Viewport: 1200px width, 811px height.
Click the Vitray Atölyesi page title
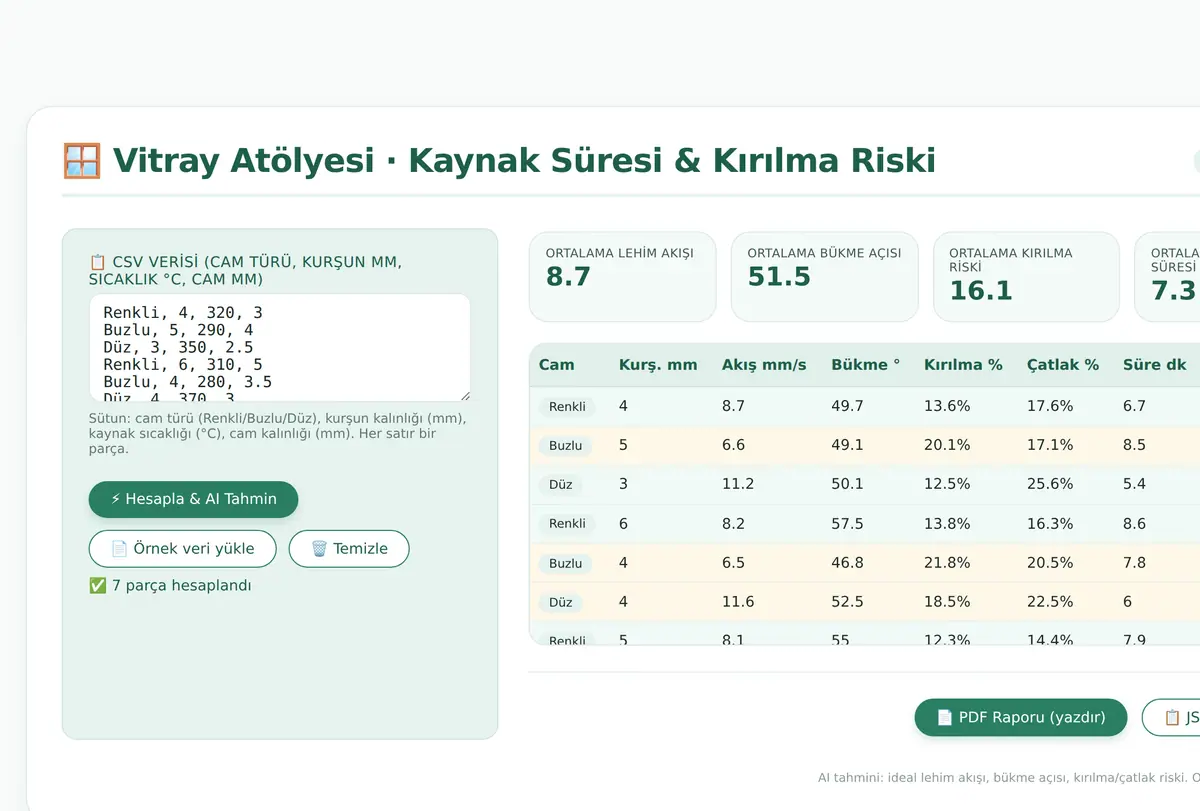coord(524,160)
